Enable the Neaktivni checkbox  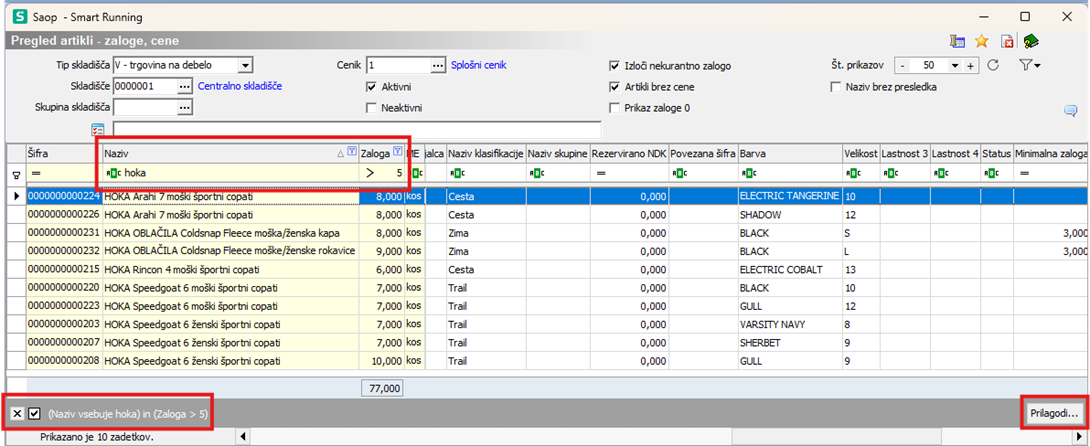point(371,108)
